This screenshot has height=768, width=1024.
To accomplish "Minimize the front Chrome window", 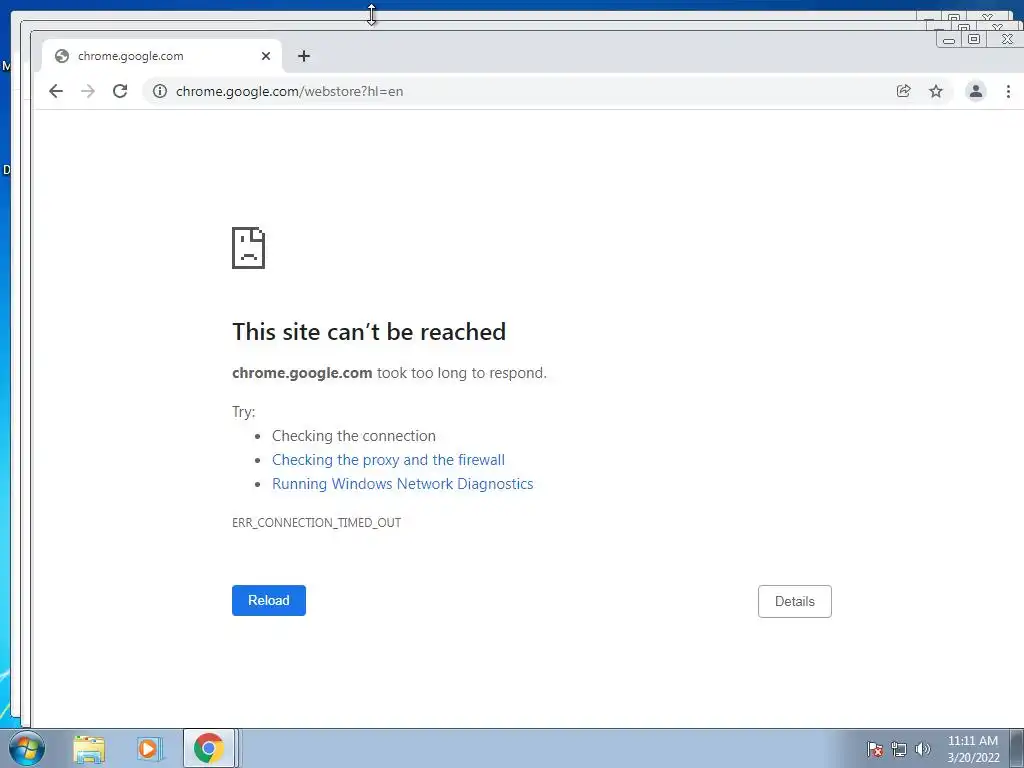I will pos(950,40).
